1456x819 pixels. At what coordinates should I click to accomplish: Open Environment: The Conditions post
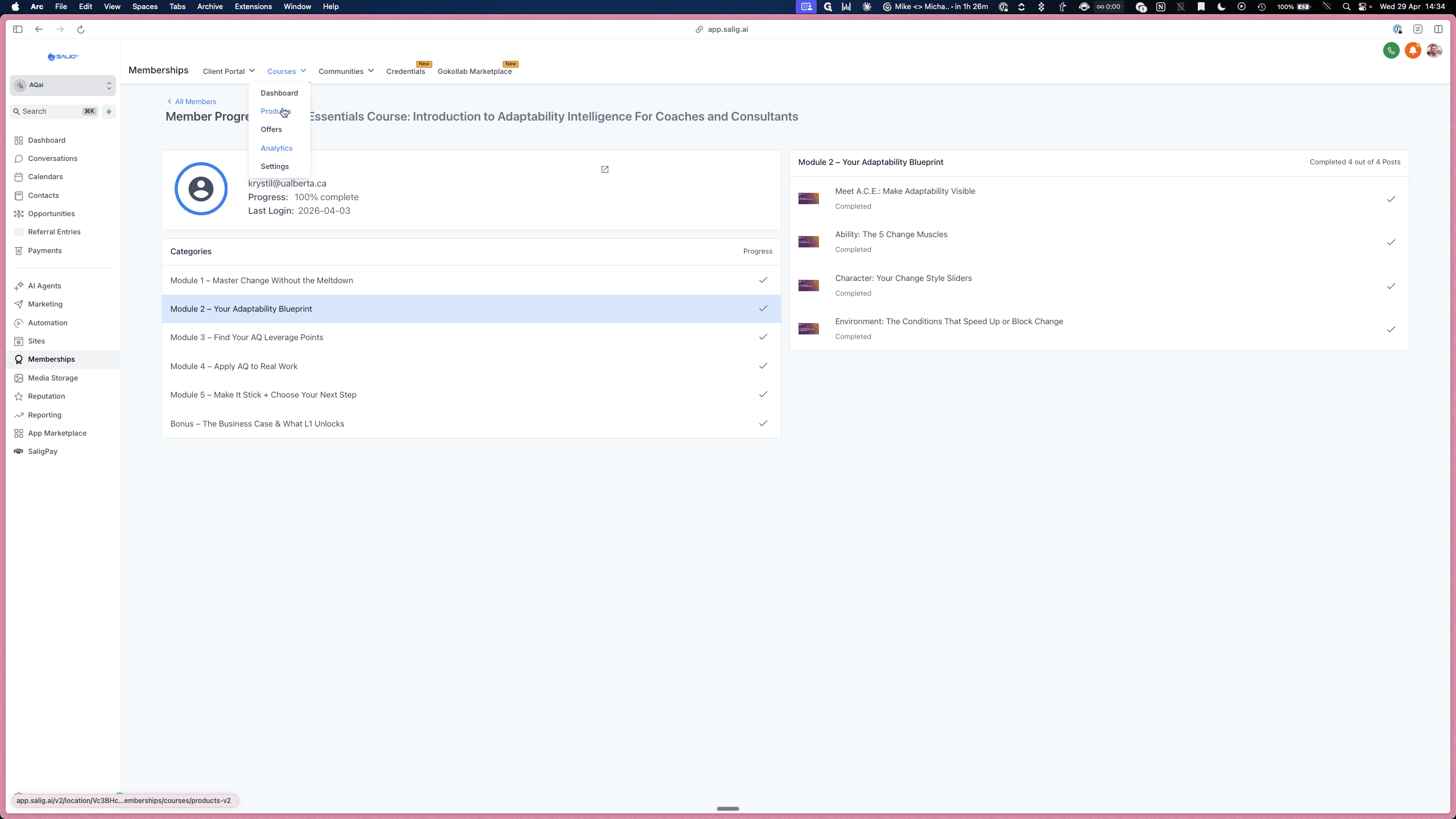coord(1099,329)
